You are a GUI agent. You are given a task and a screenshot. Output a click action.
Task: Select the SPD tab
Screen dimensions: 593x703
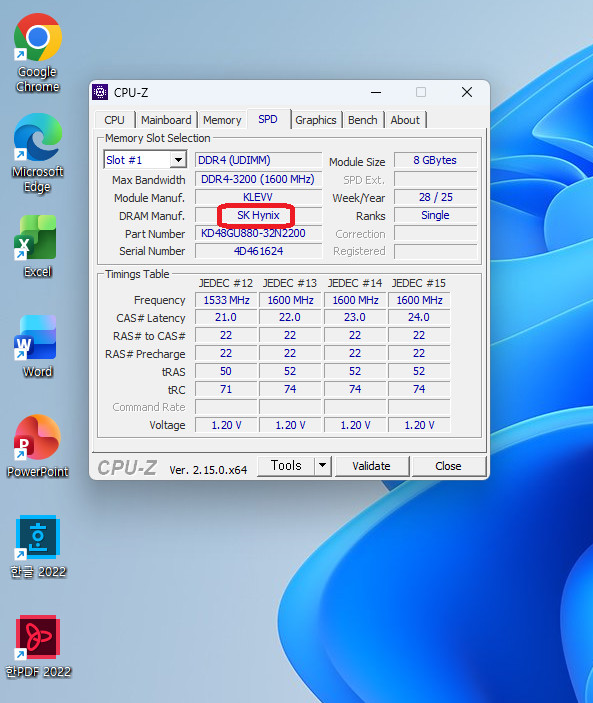[x=268, y=119]
